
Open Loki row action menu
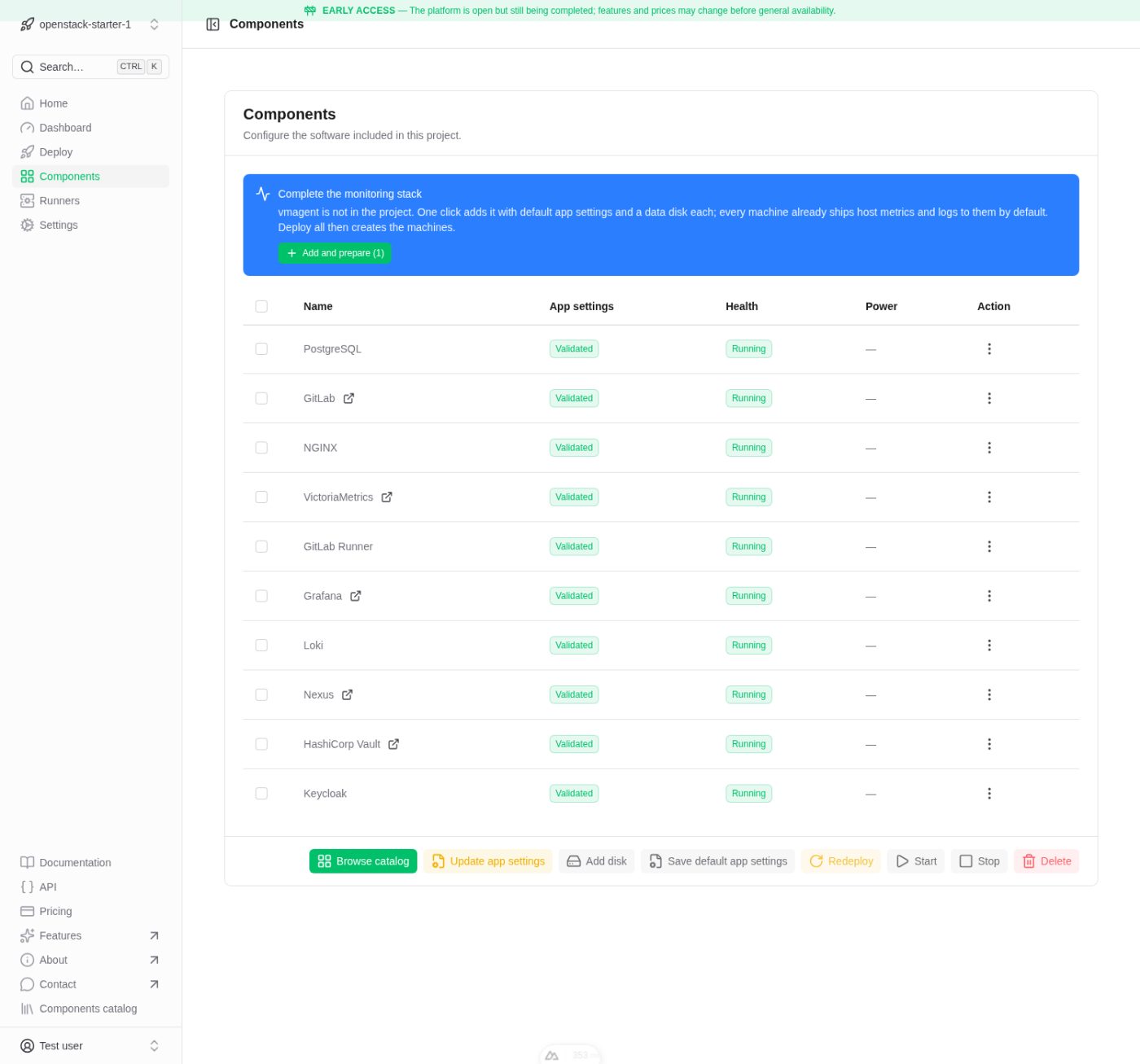point(989,646)
